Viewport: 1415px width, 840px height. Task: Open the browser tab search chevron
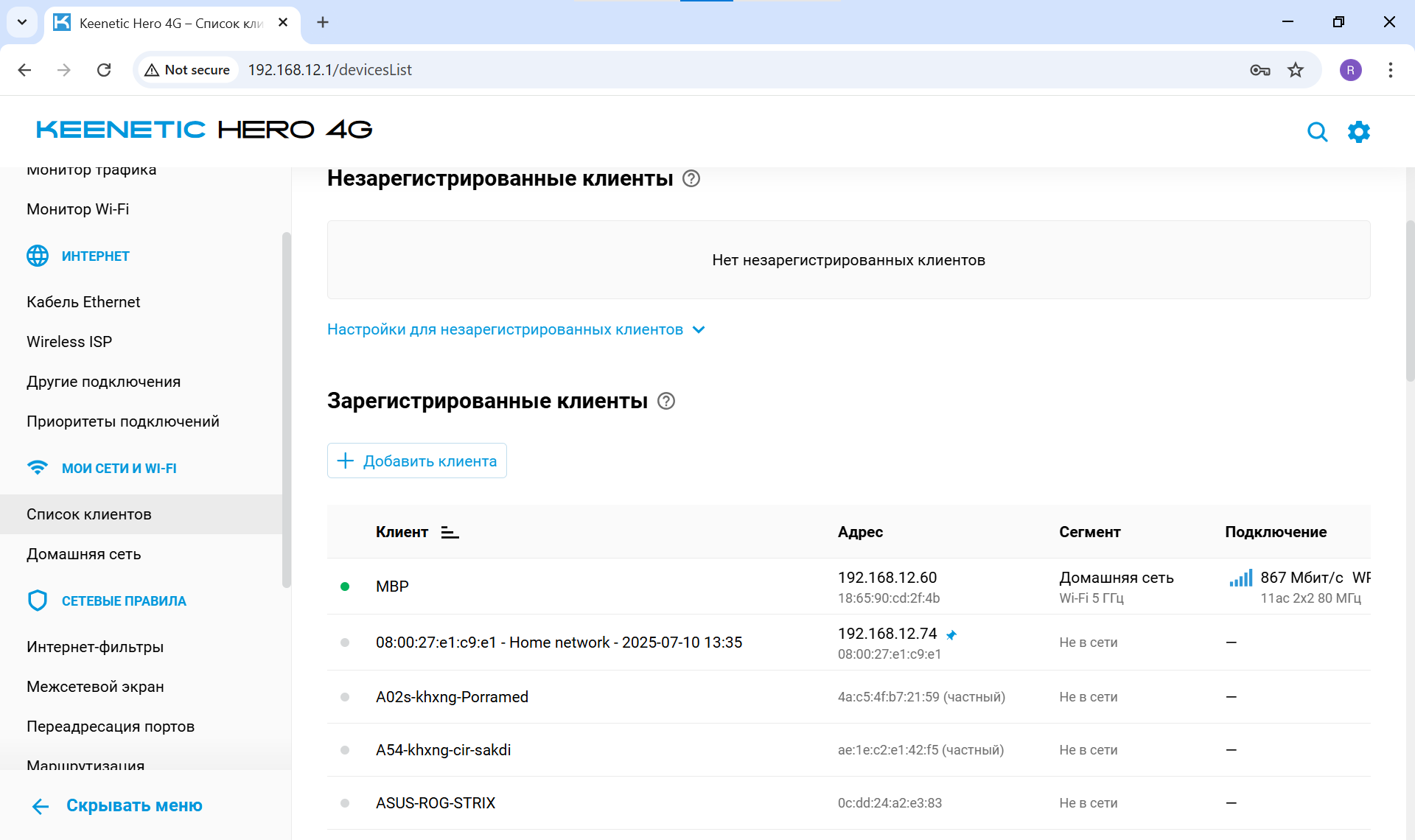(x=21, y=22)
